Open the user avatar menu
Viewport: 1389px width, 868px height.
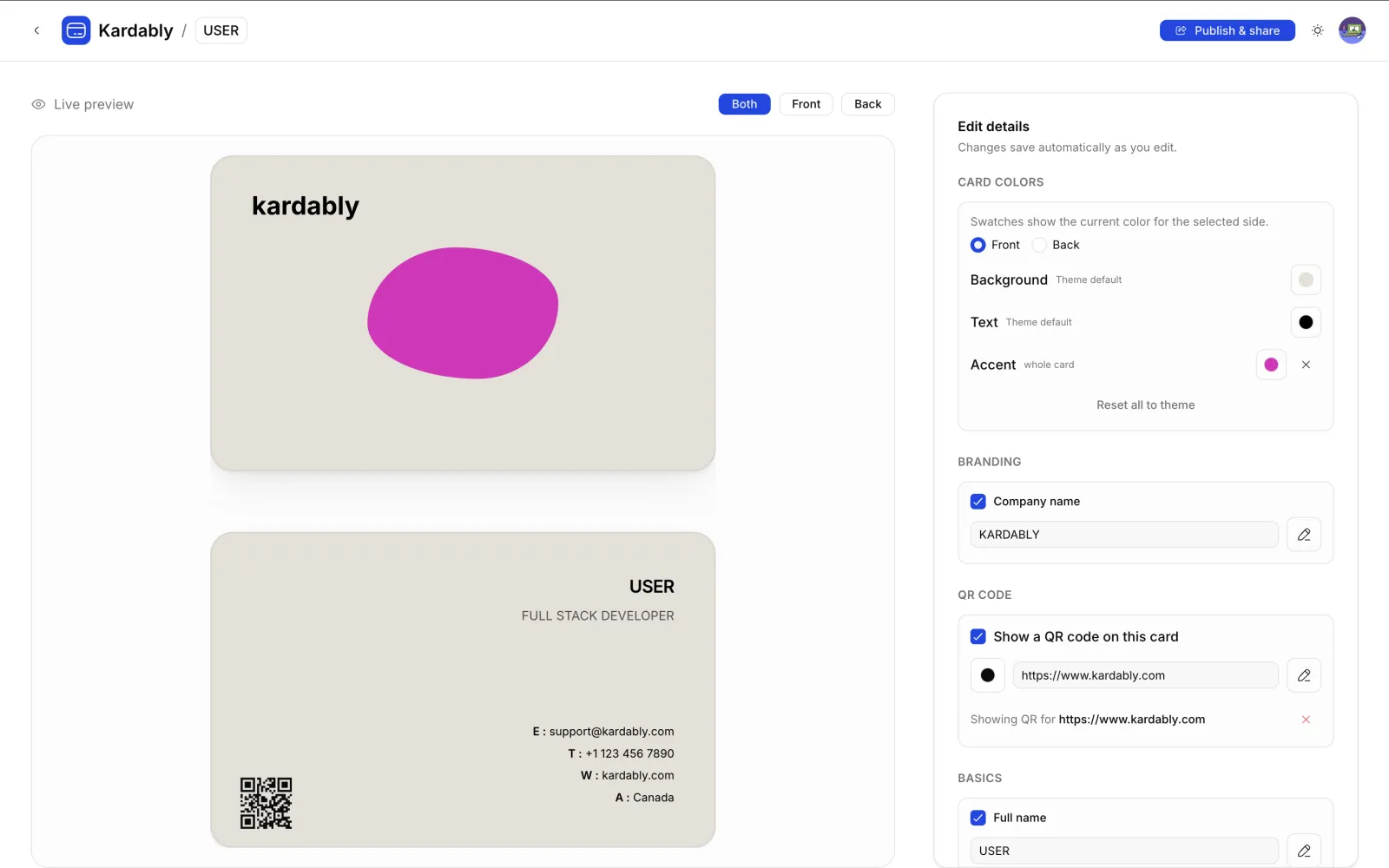coord(1352,30)
